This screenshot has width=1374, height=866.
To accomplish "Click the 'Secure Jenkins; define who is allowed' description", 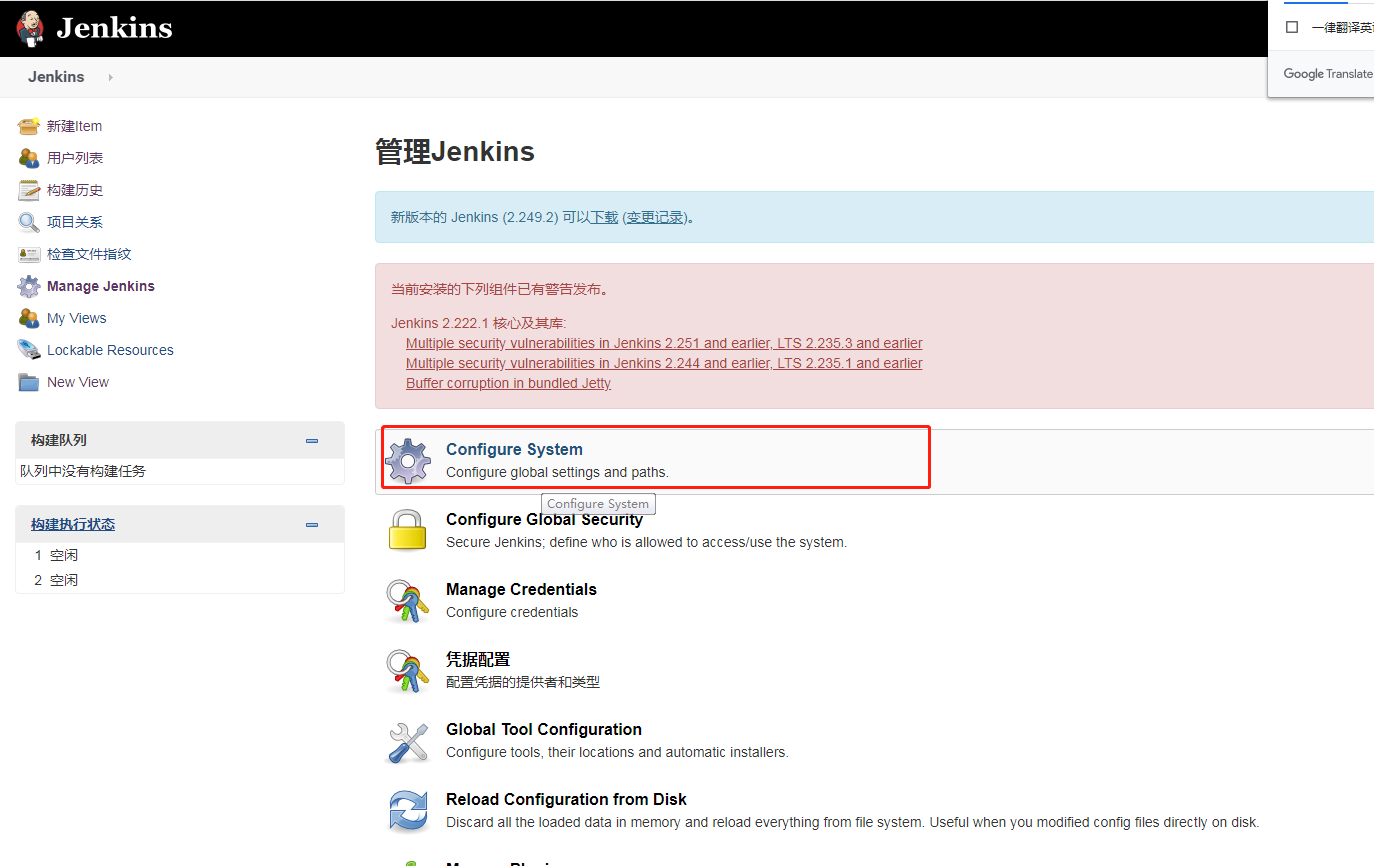I will click(646, 542).
